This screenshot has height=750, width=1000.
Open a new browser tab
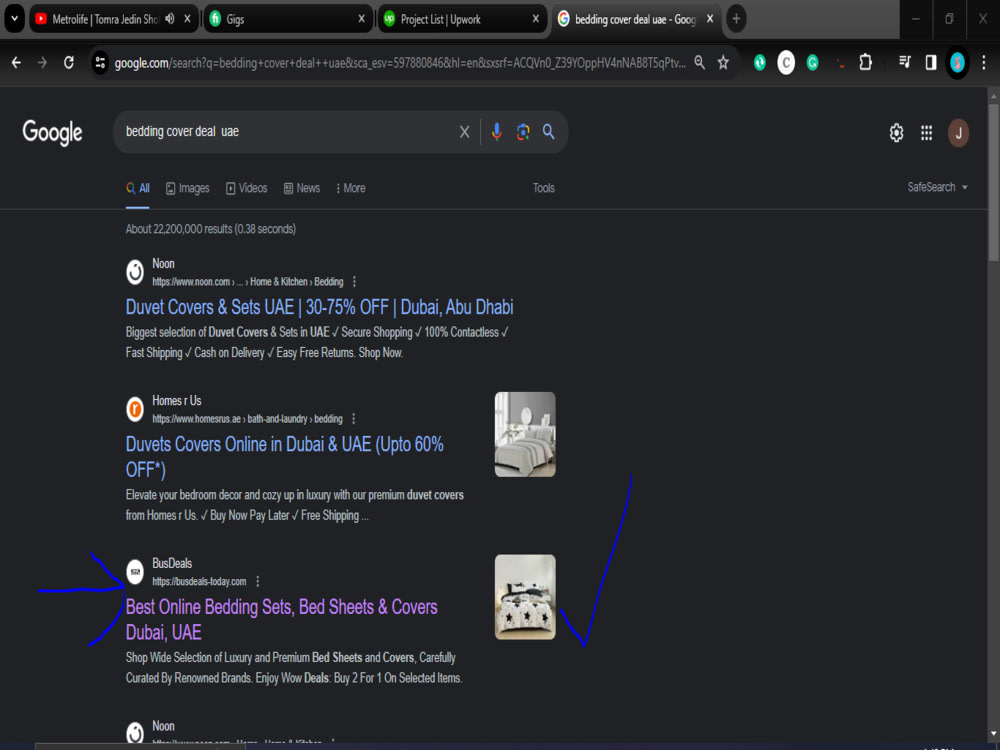pyautogui.click(x=736, y=19)
